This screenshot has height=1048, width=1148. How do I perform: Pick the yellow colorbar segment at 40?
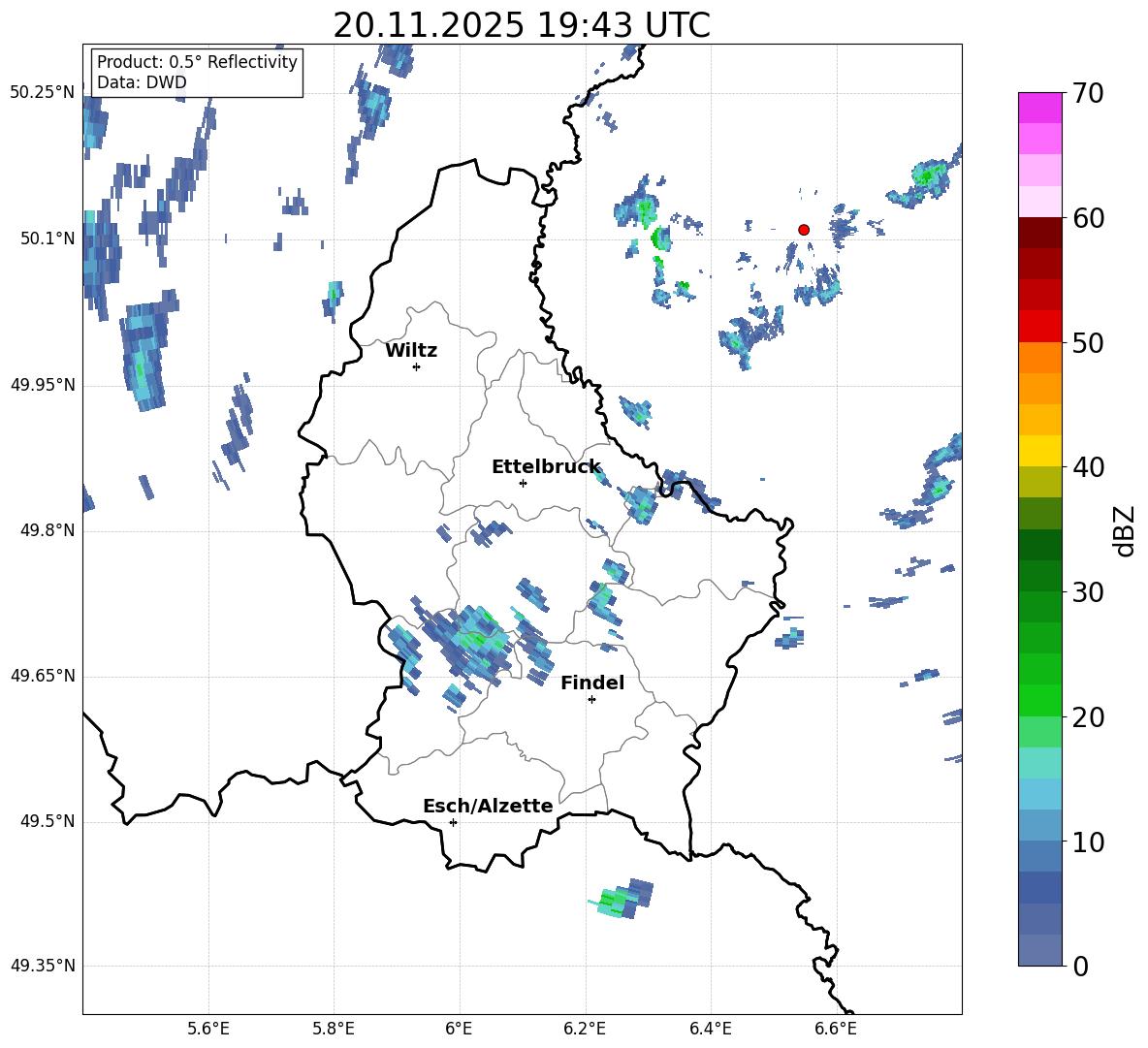coord(1039,451)
